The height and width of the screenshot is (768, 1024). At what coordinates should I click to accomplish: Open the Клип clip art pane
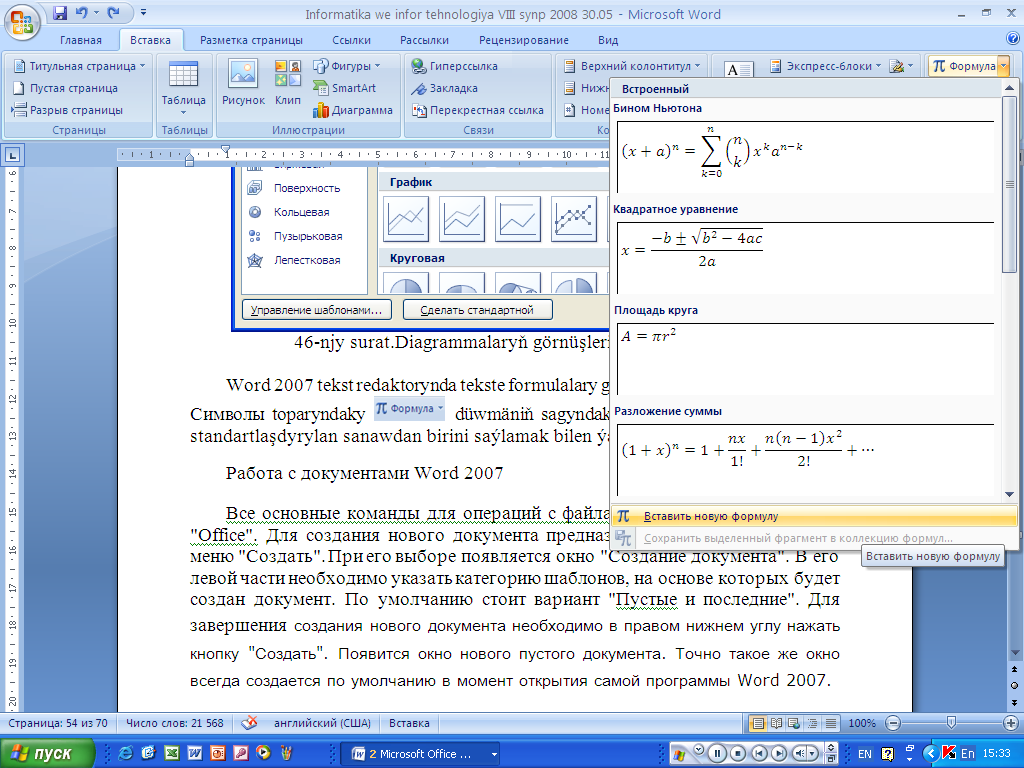point(287,82)
